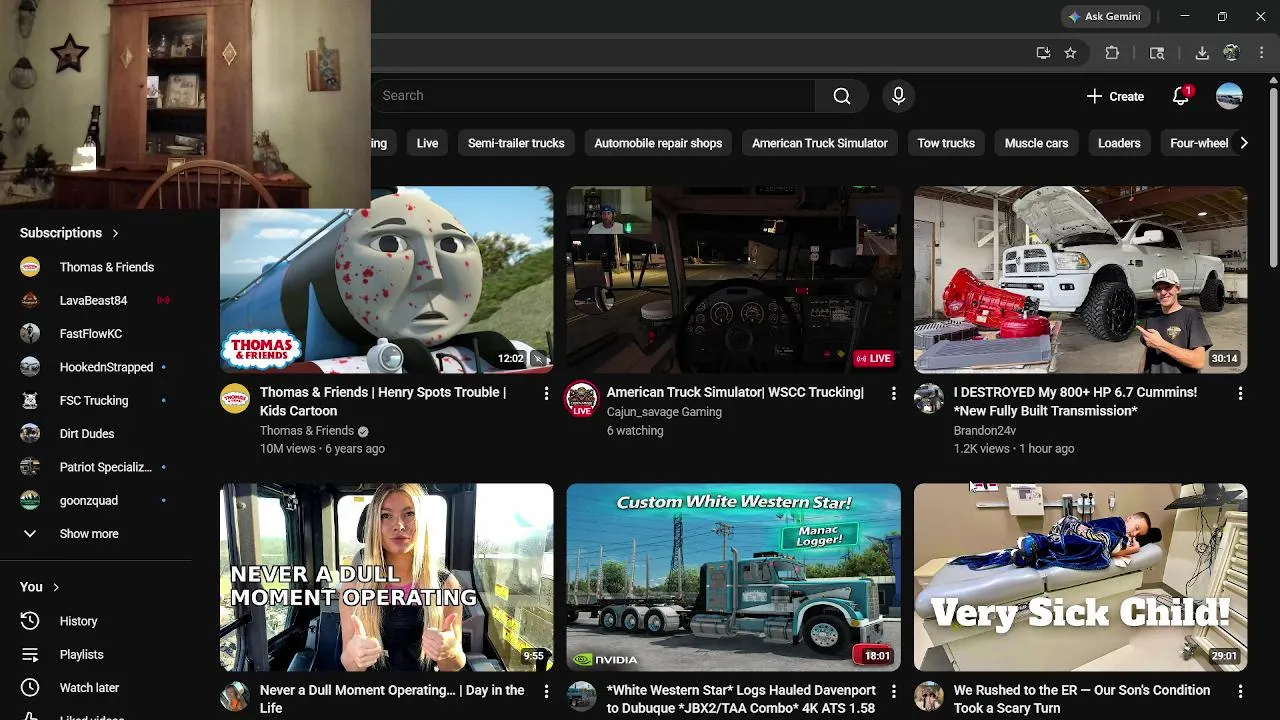The width and height of the screenshot is (1280, 720).
Task: Play the American Truck Simulator live thumbnail
Action: (x=733, y=280)
